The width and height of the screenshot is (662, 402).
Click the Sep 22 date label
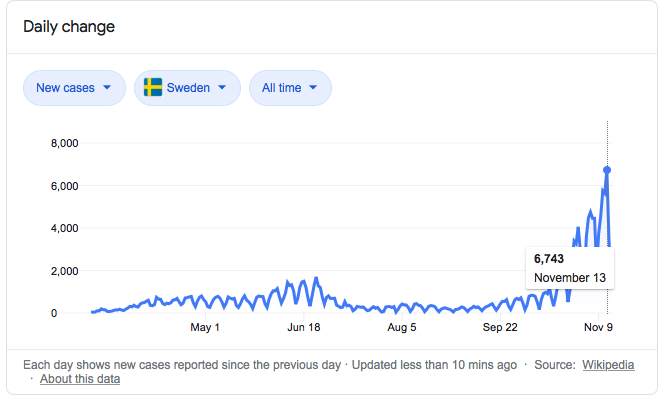(500, 327)
